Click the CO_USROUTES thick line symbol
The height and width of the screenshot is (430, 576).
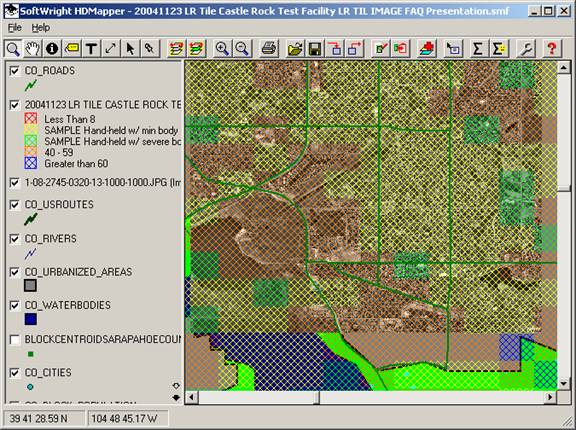[x=30, y=219]
